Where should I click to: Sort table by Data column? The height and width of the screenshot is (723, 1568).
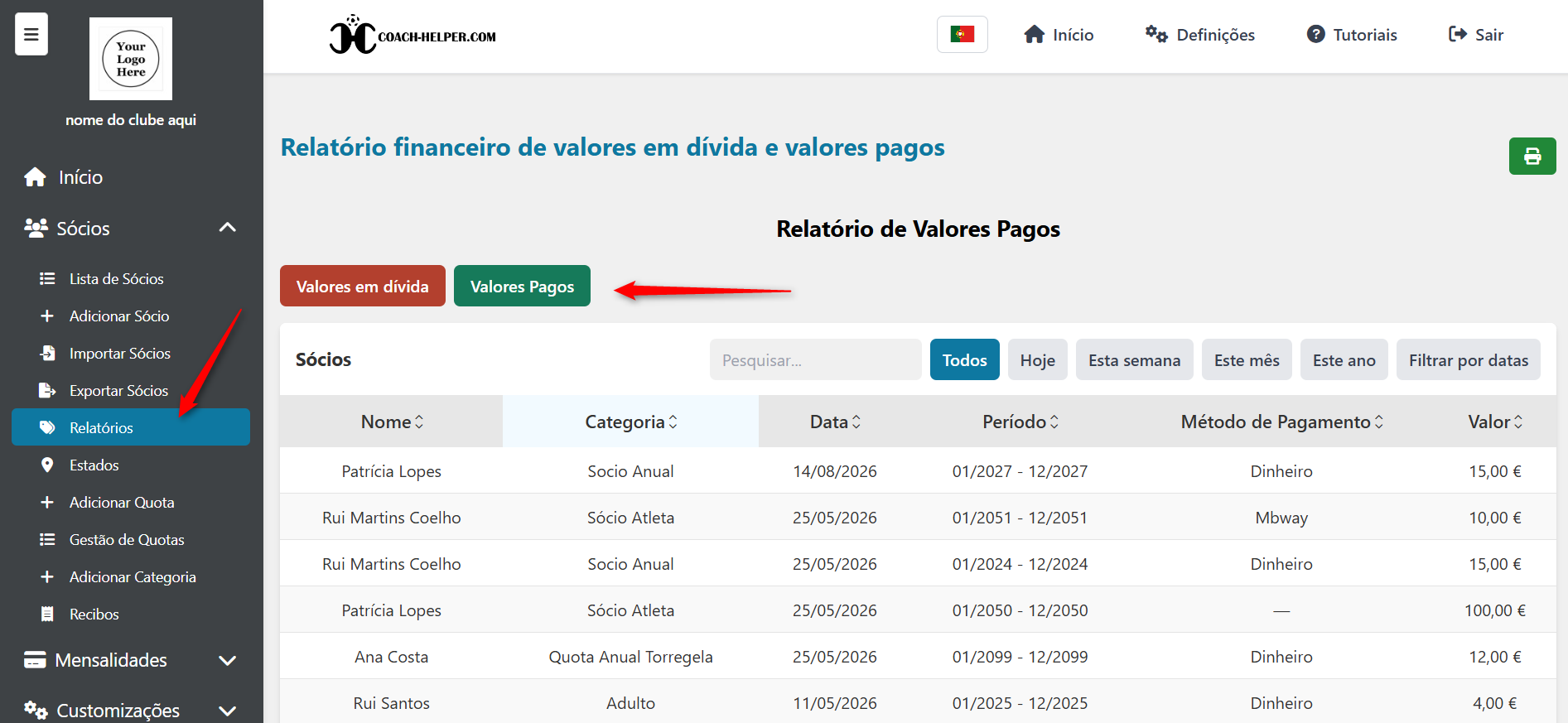(x=835, y=422)
